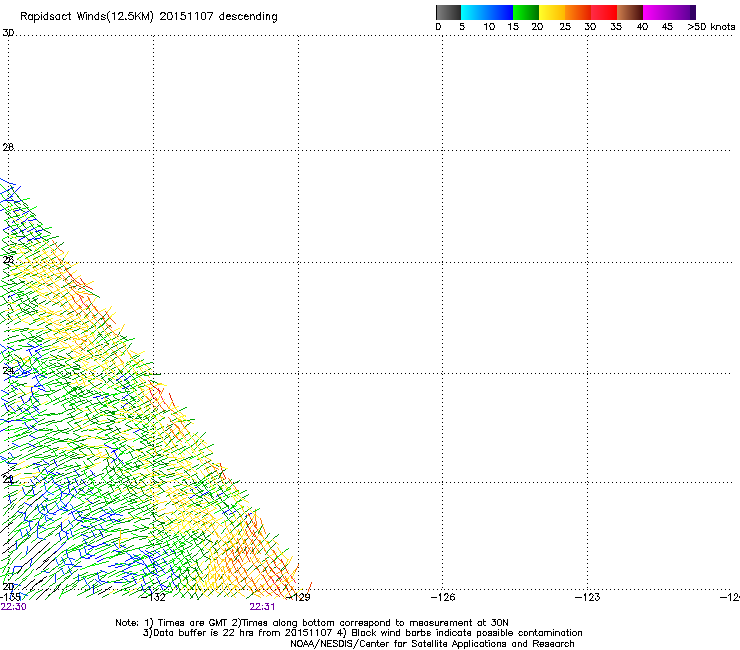Click the '15' label under the color bar

(513, 27)
